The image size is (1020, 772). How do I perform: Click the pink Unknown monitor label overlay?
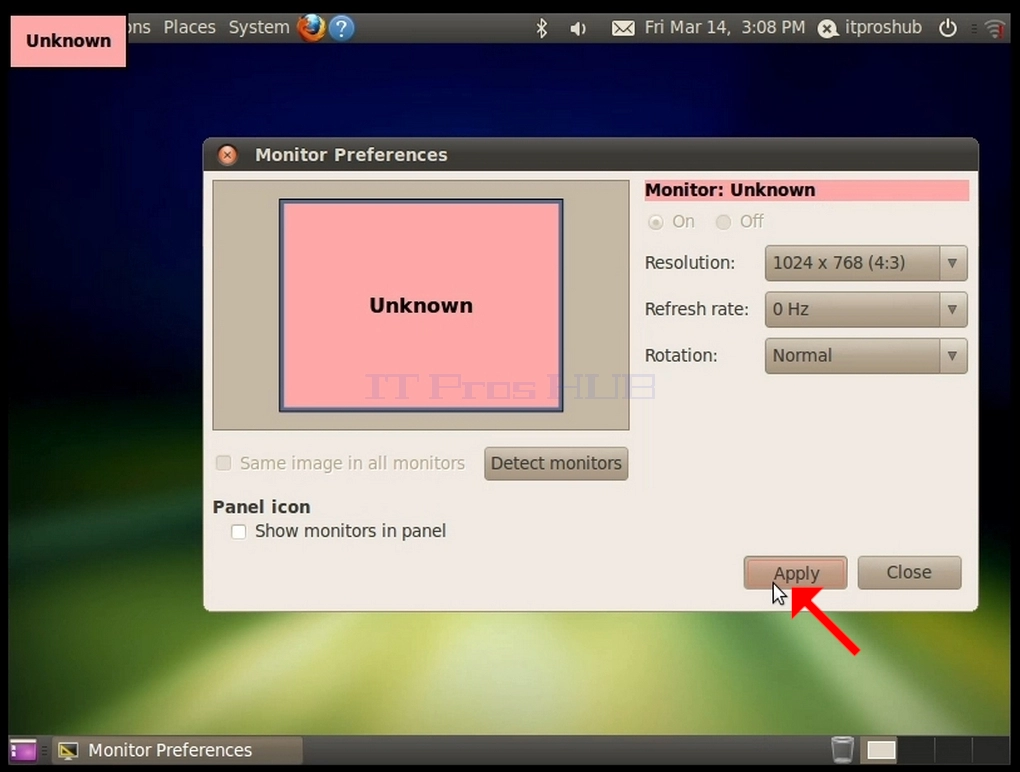pyautogui.click(x=68, y=41)
